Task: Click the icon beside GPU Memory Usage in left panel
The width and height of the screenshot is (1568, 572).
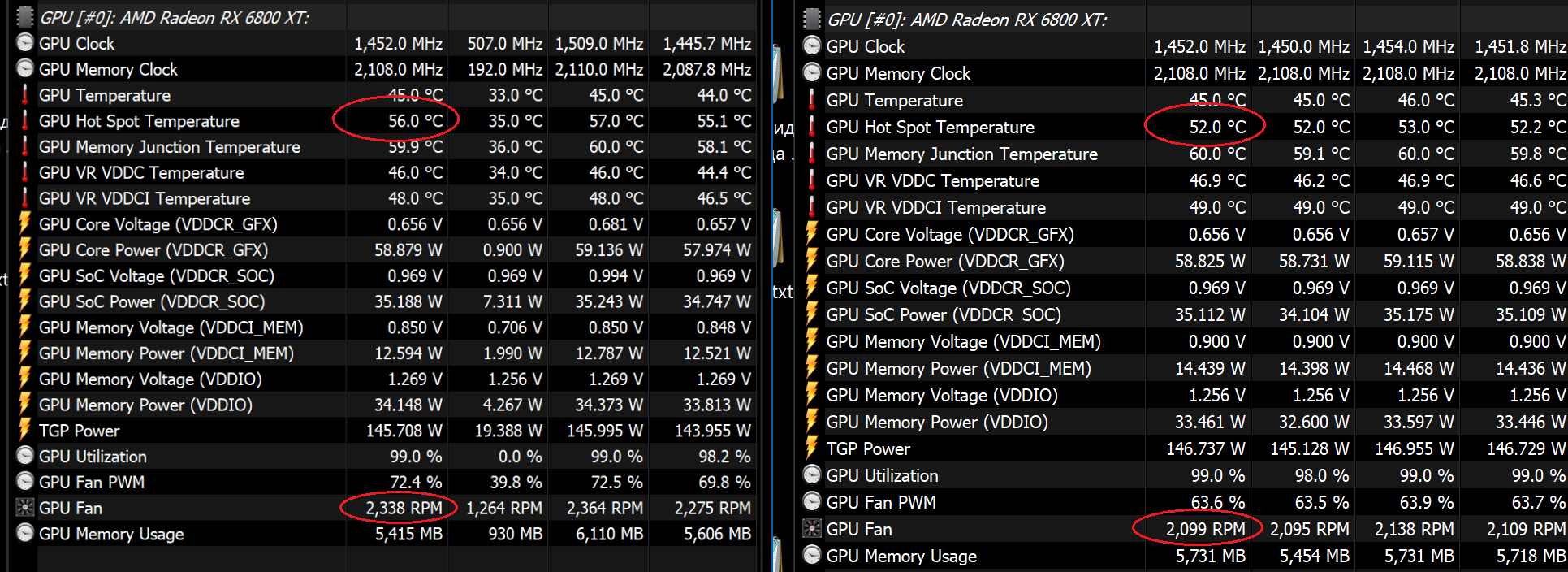Action: tap(25, 534)
